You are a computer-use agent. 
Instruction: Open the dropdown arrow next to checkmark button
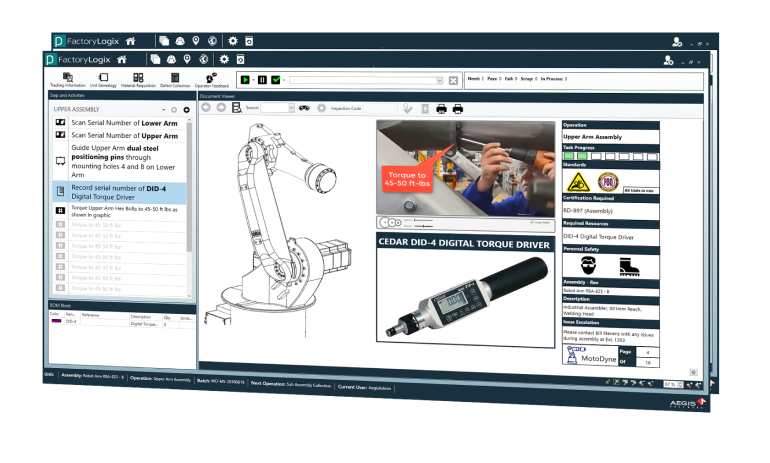284,80
